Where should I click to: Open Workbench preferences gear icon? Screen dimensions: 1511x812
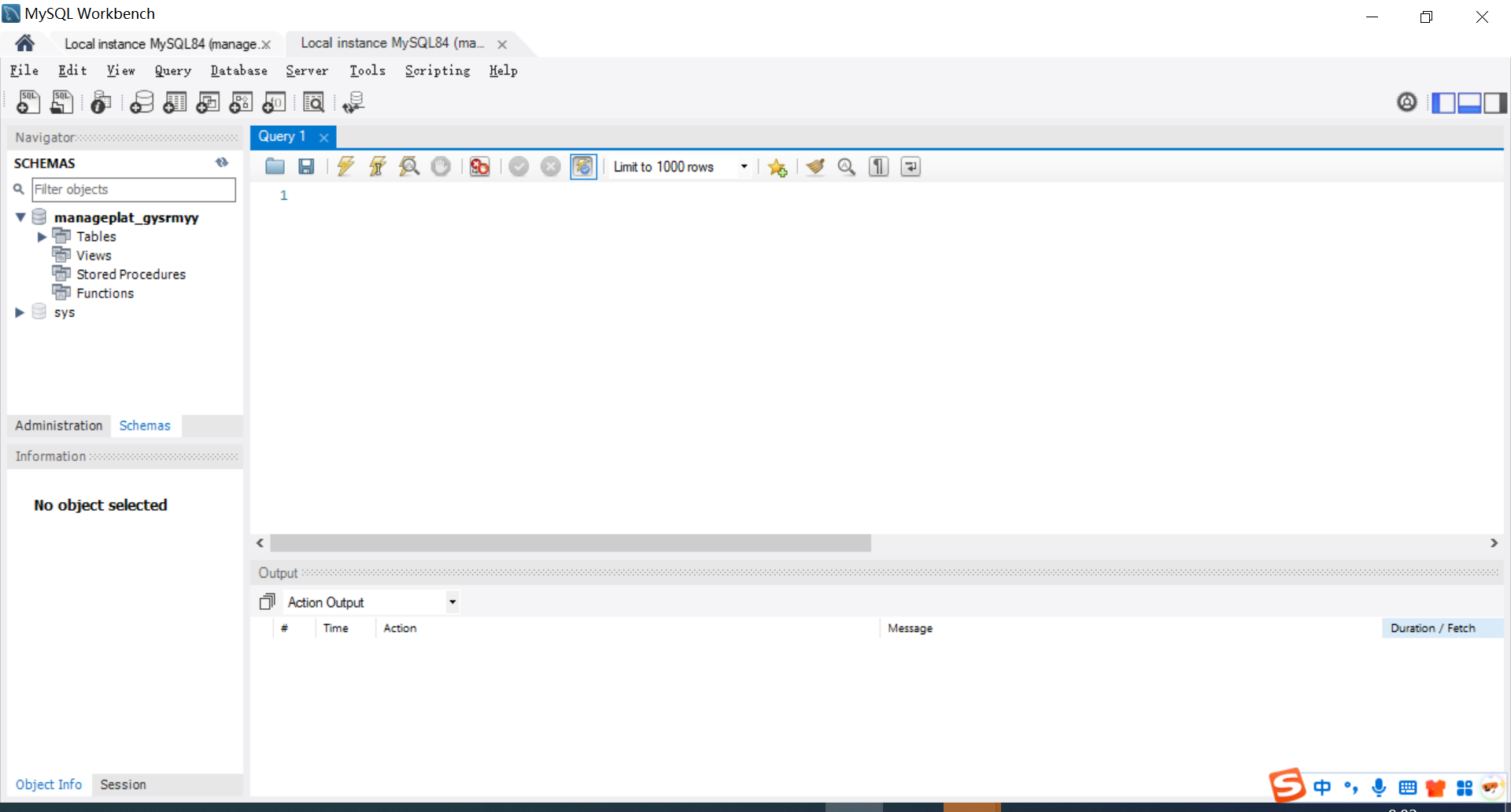(x=1407, y=102)
